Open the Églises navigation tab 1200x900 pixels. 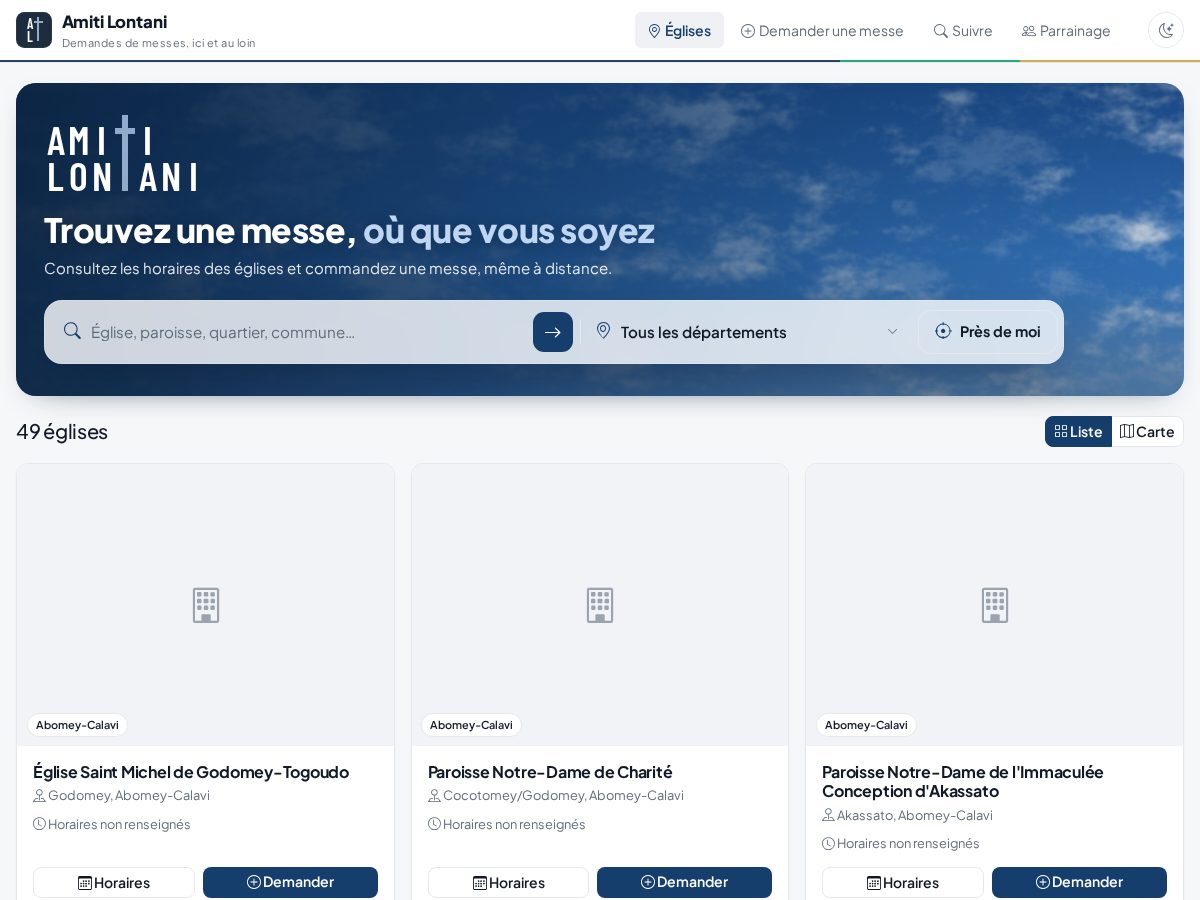coord(679,30)
